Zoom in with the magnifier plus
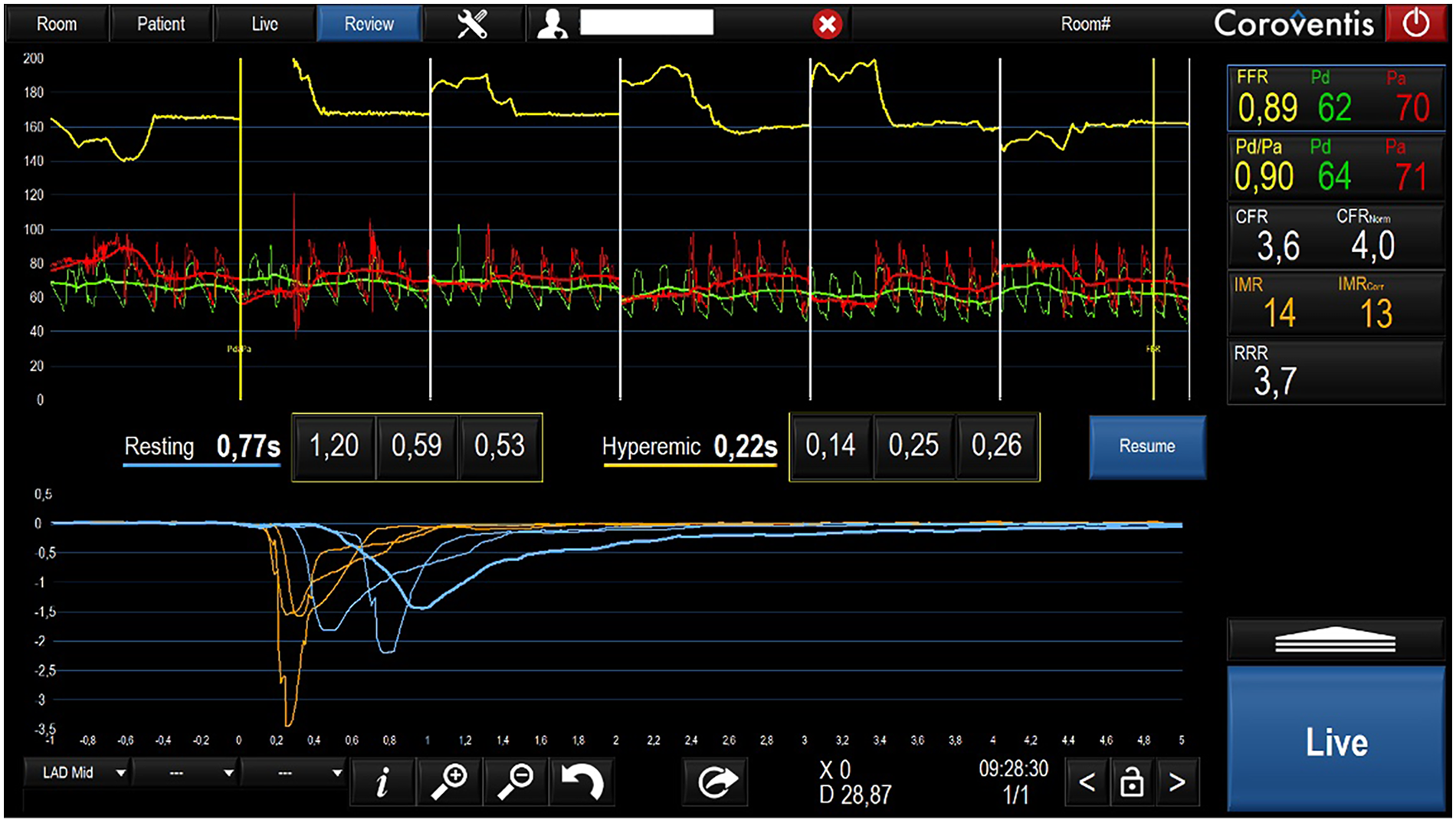 pos(449,782)
